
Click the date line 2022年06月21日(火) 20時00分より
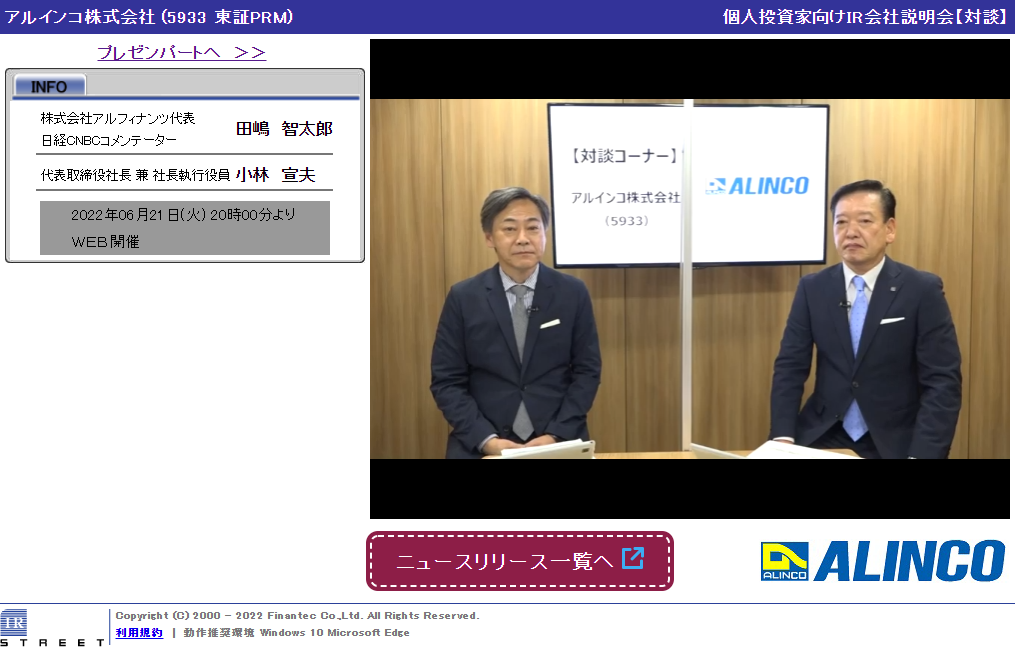coord(183,215)
